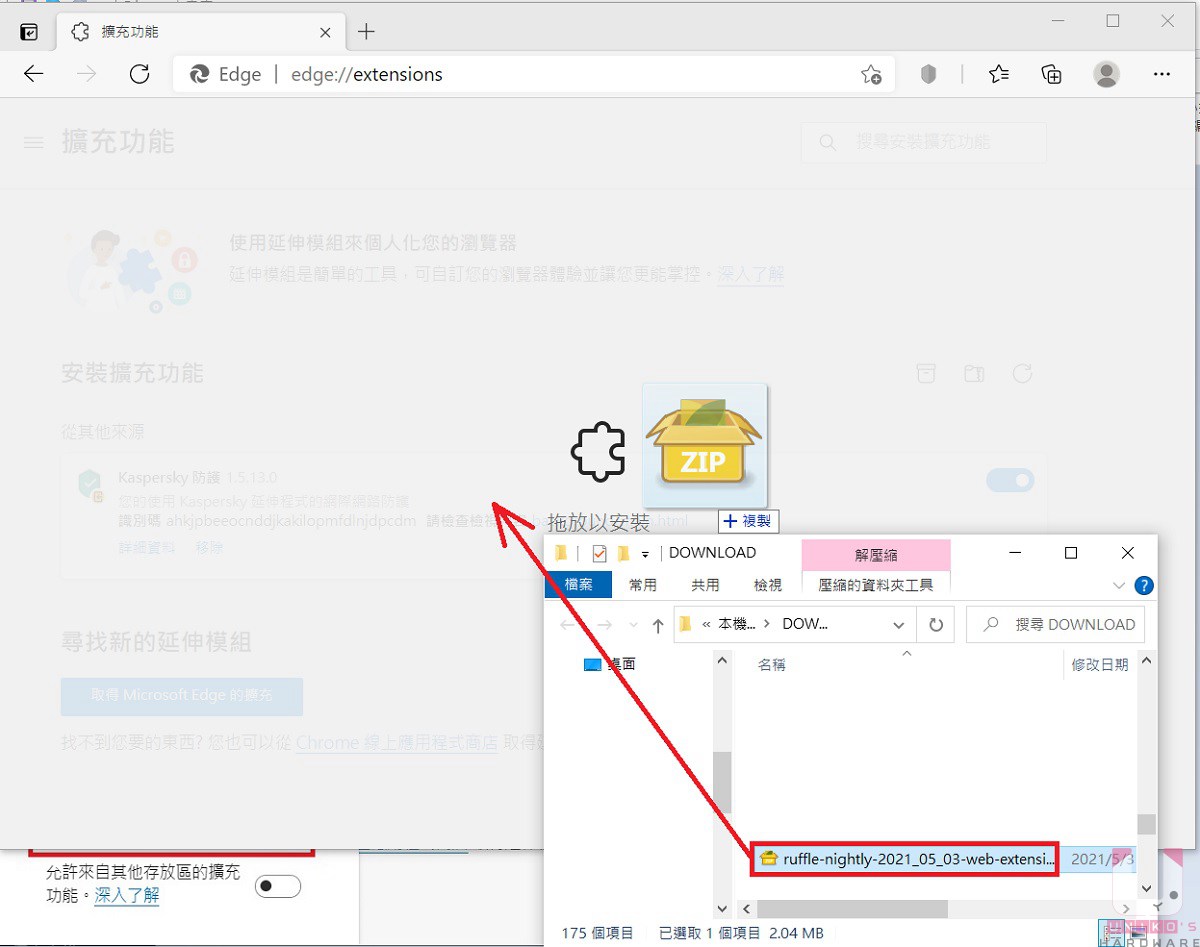Click the pack extension box icon
Viewport: 1200px width, 947px height.
pos(927,373)
